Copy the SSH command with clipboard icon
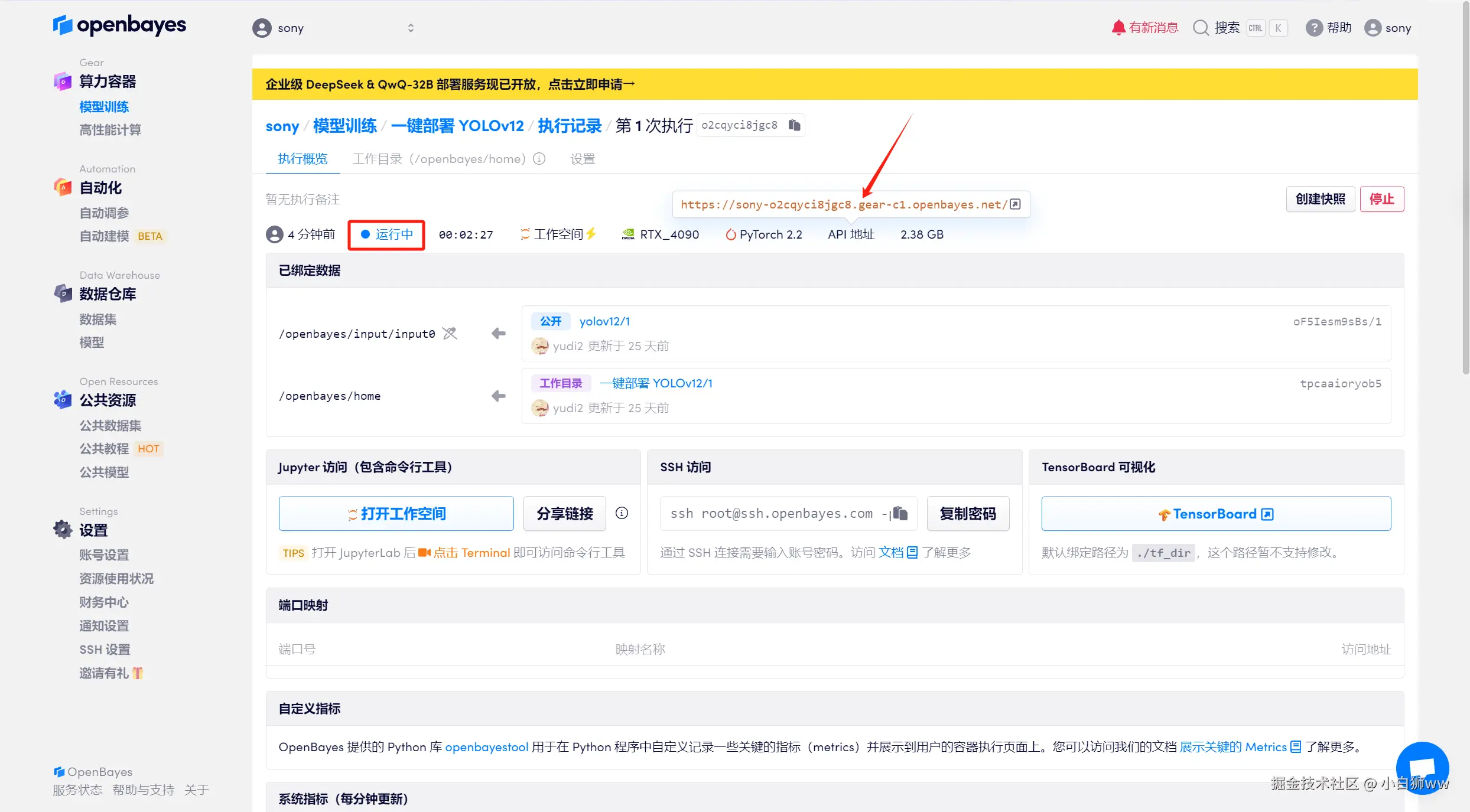This screenshot has height=812, width=1470. pos(900,513)
